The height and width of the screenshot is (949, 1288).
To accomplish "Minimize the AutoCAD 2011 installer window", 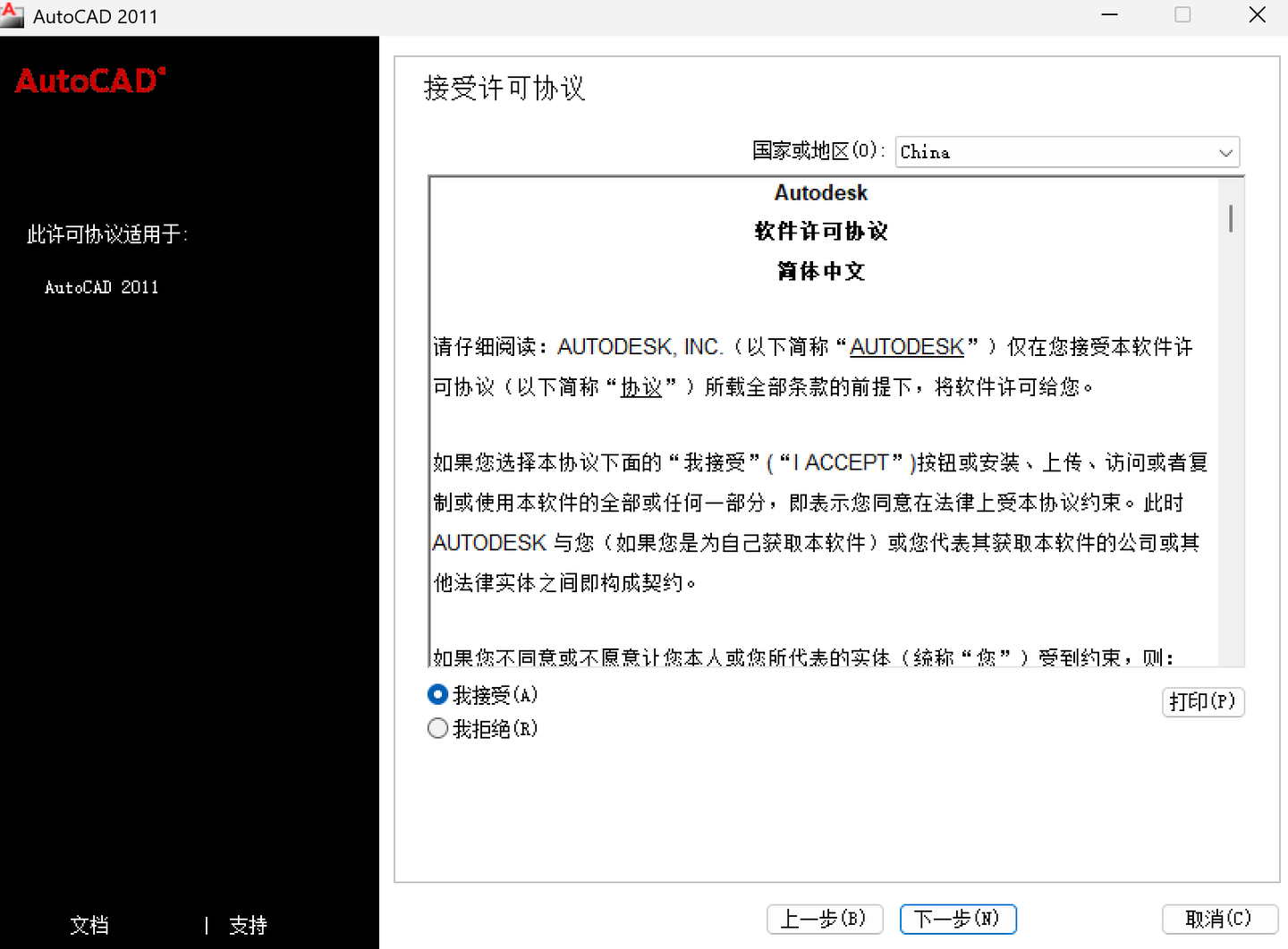I will point(1109,15).
